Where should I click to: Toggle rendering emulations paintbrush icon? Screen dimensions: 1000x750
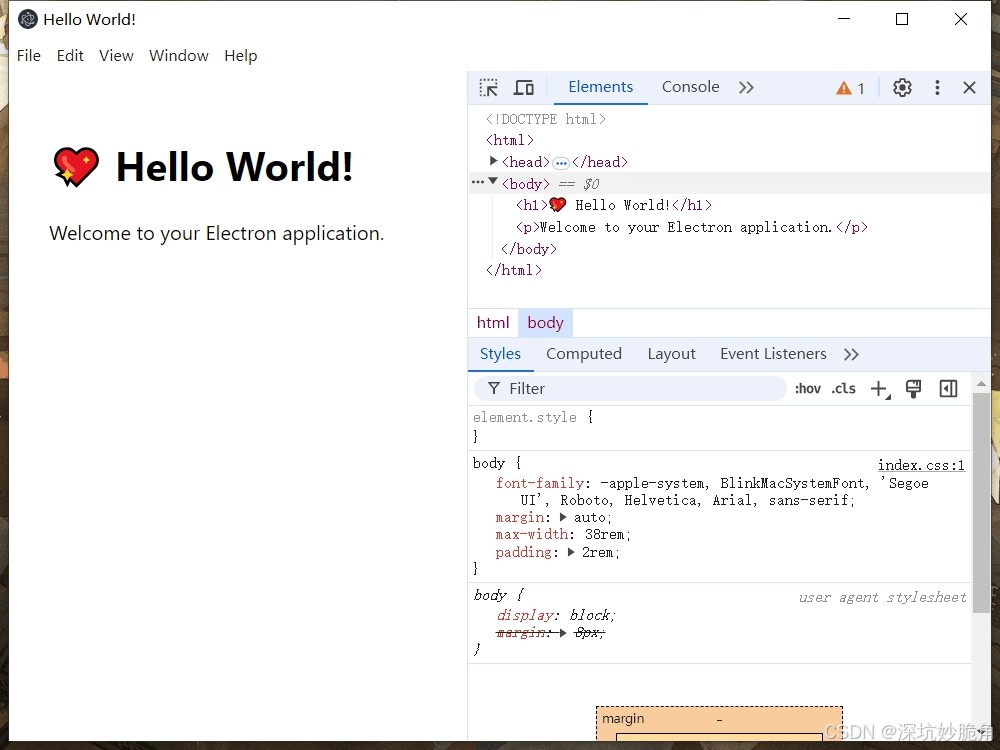(x=913, y=389)
